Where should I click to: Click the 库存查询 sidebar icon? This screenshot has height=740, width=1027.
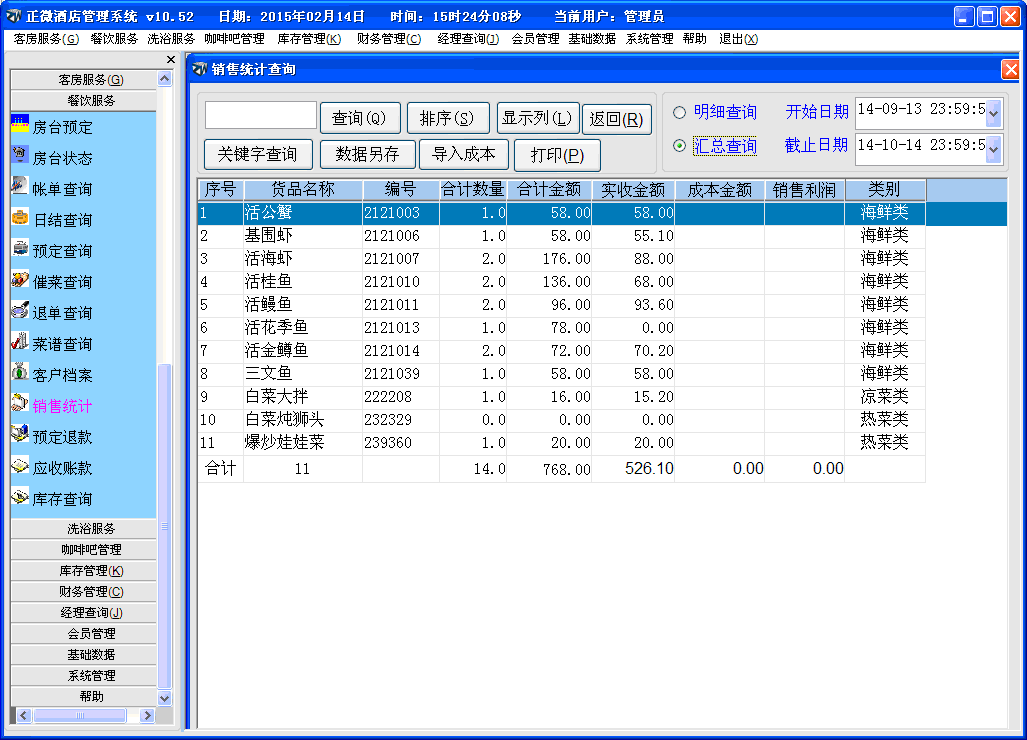pos(20,497)
